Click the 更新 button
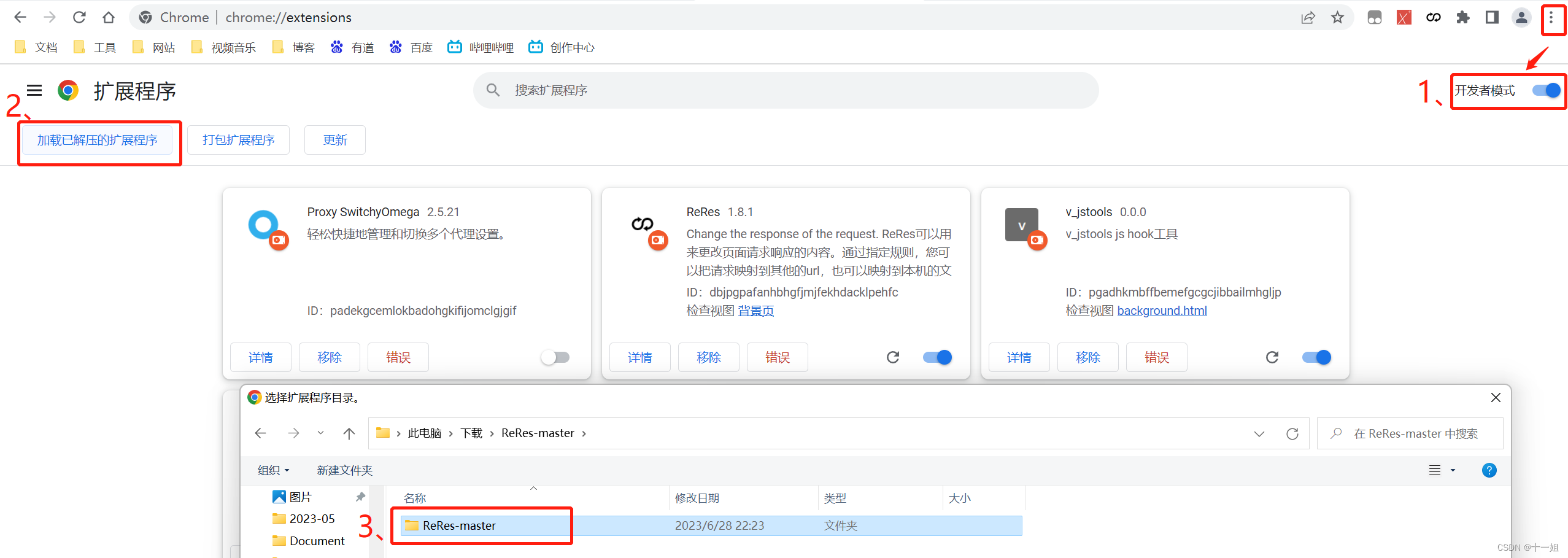This screenshot has height=558, width=1568. click(335, 140)
